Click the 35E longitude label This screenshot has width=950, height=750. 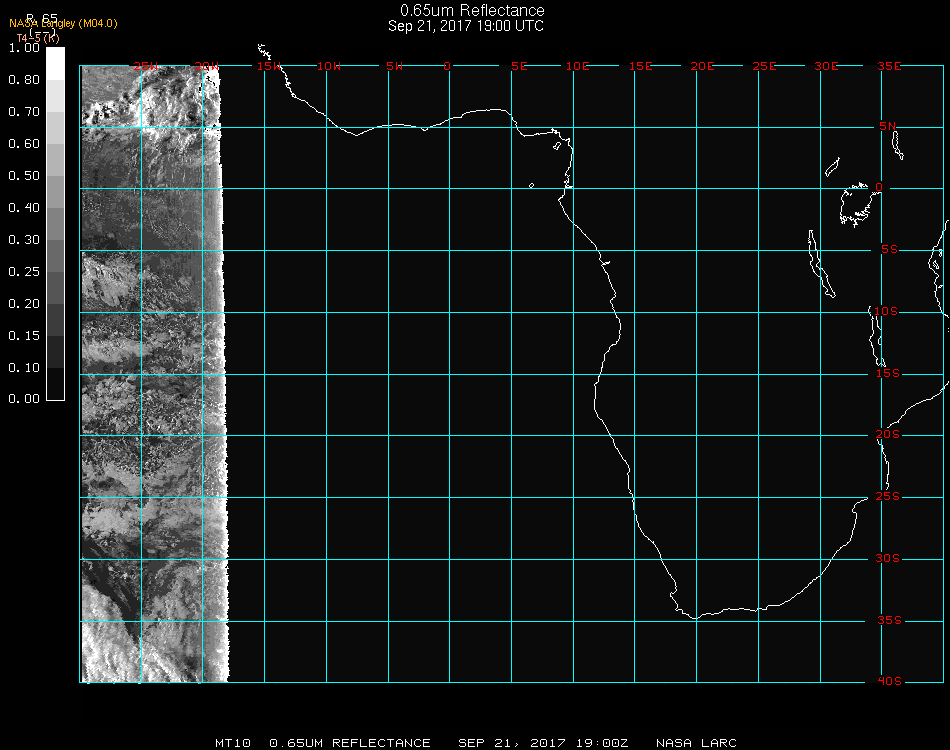[x=889, y=66]
